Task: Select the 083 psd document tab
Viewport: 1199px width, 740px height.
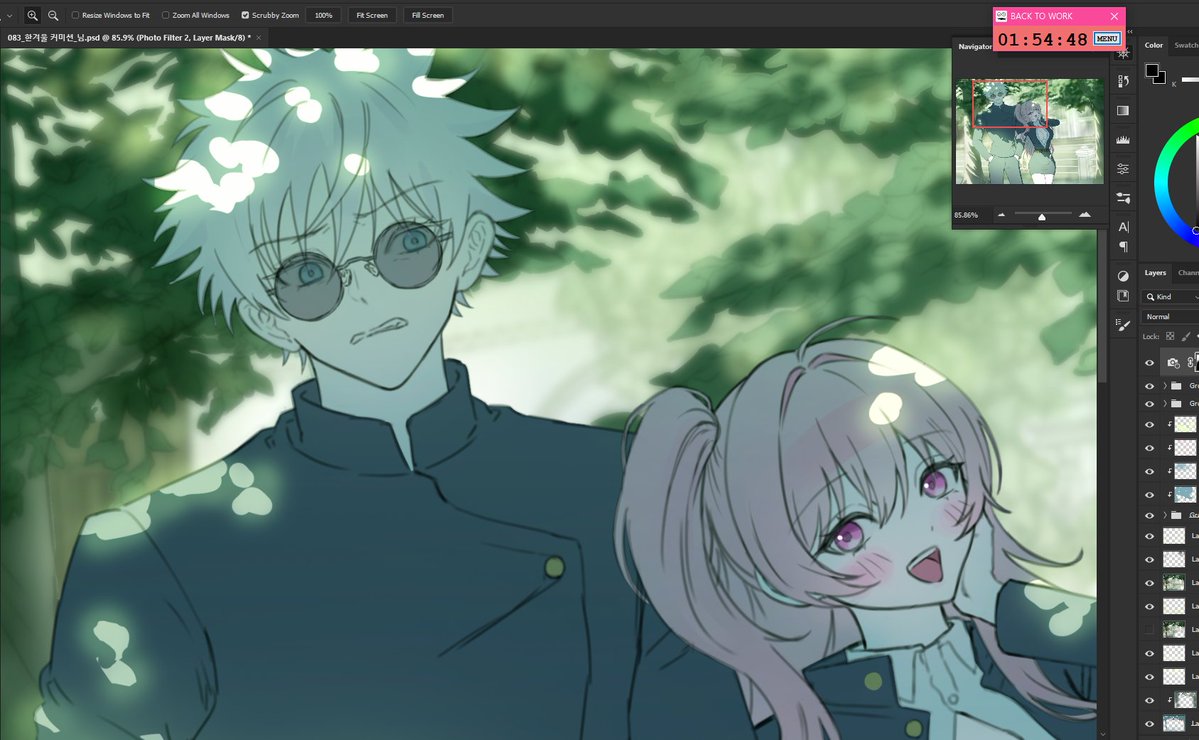Action: click(128, 37)
